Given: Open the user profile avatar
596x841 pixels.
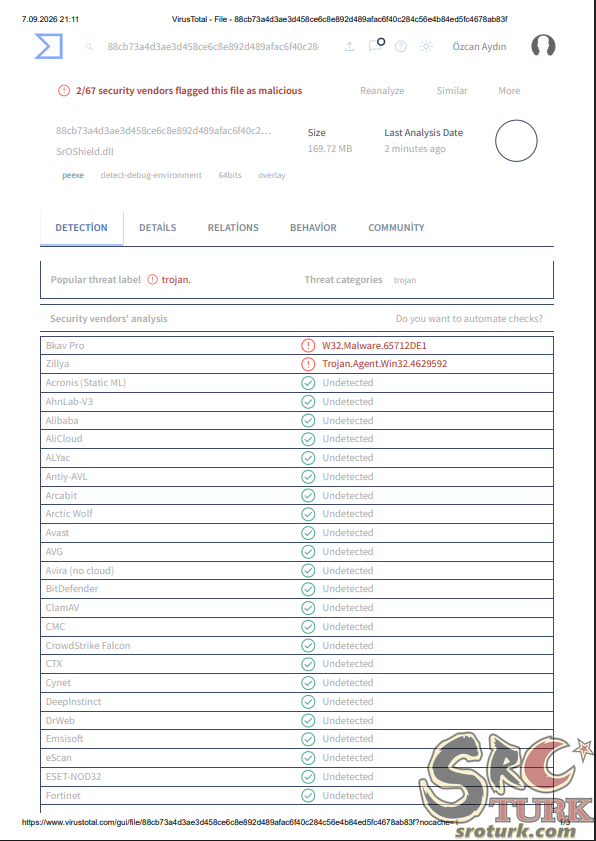Looking at the screenshot, I should pyautogui.click(x=543, y=46).
